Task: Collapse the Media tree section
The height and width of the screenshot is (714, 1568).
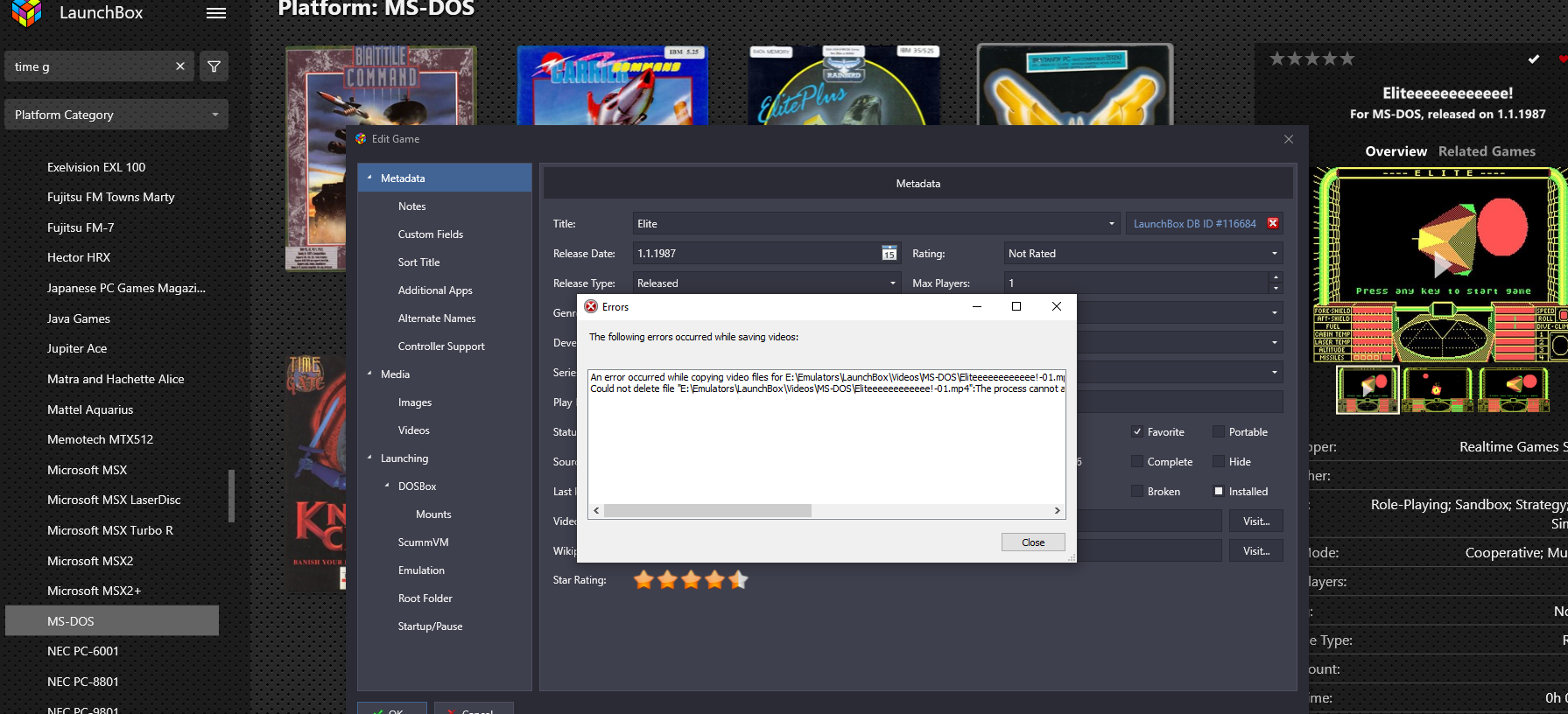Action: tap(369, 374)
